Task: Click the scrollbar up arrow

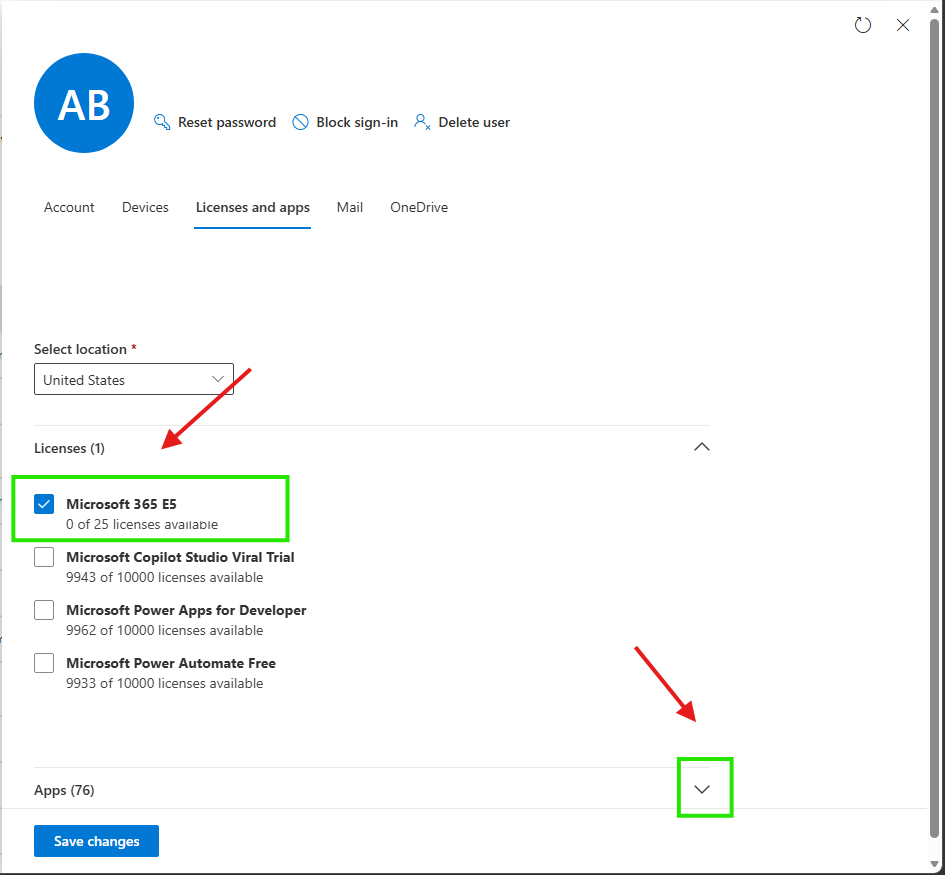Action: (934, 8)
